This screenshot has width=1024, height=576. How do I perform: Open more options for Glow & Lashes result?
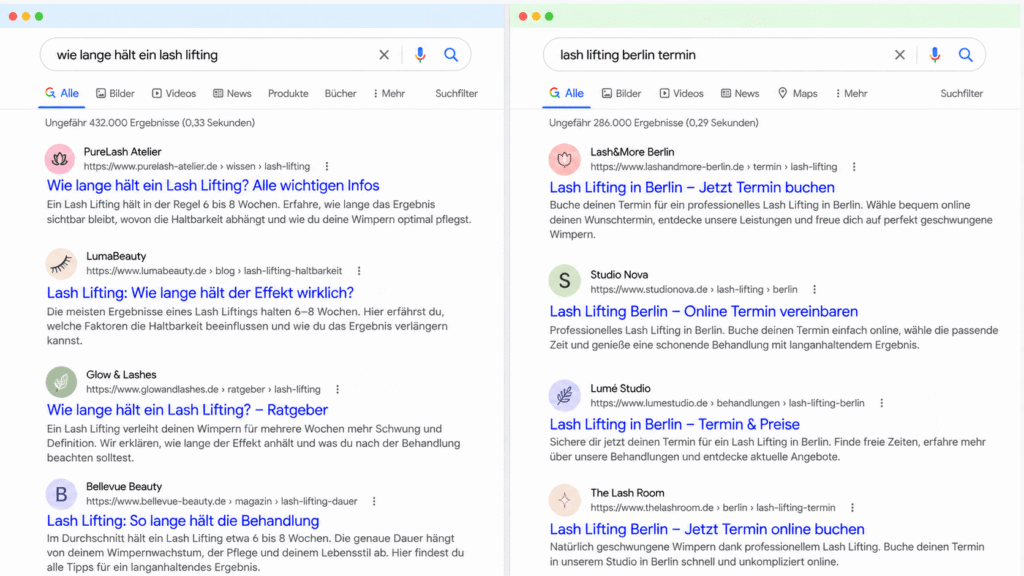[x=337, y=389]
